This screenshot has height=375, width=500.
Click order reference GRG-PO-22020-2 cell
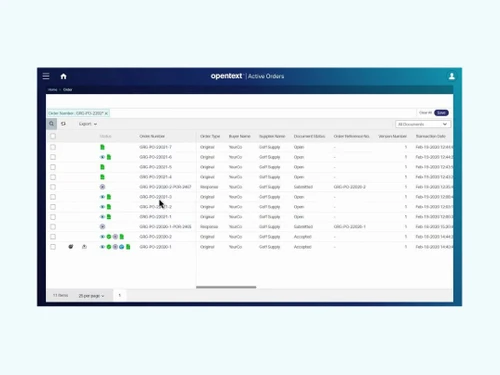tap(350, 187)
